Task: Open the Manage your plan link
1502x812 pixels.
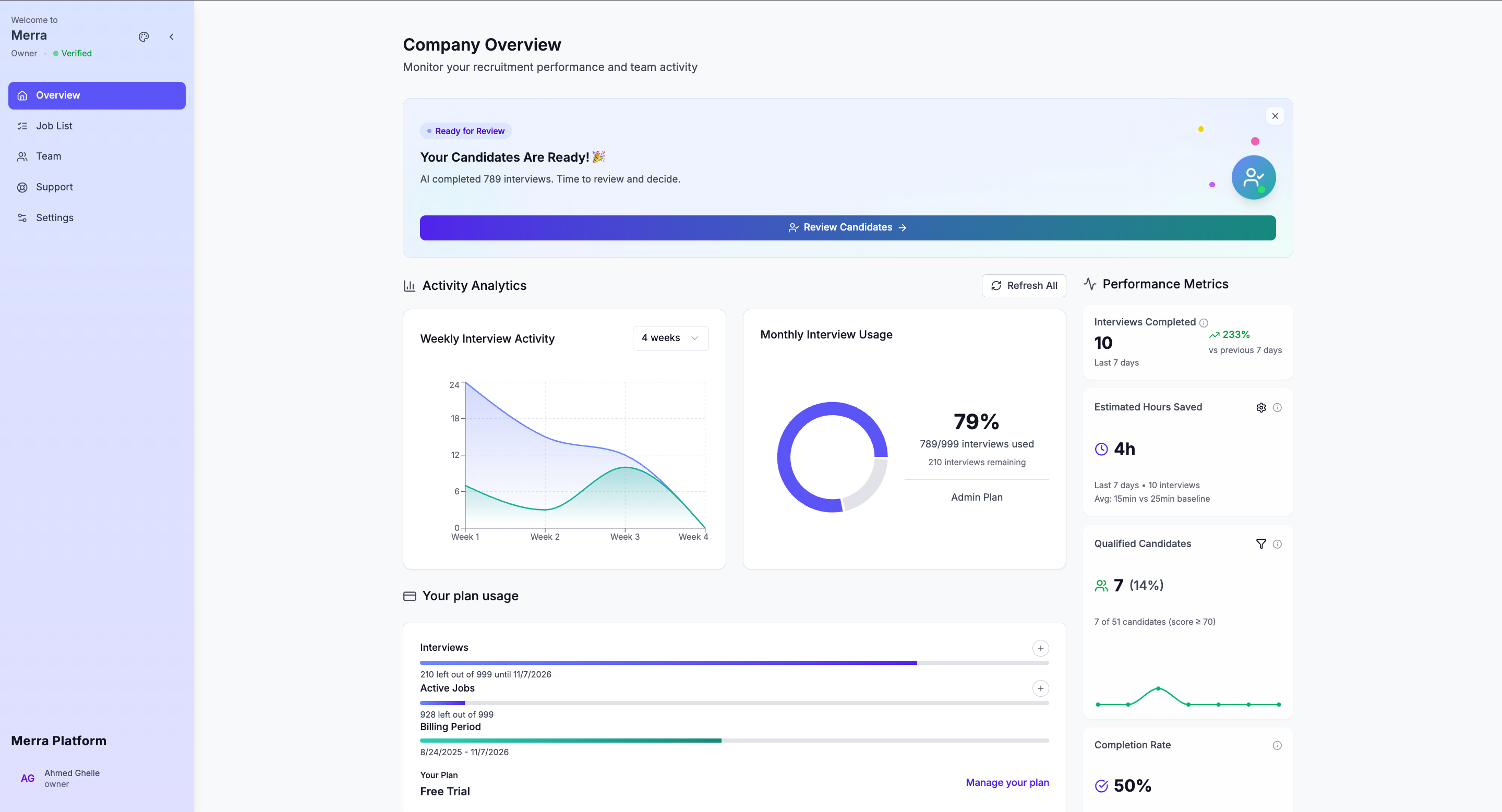Action: (x=1007, y=782)
